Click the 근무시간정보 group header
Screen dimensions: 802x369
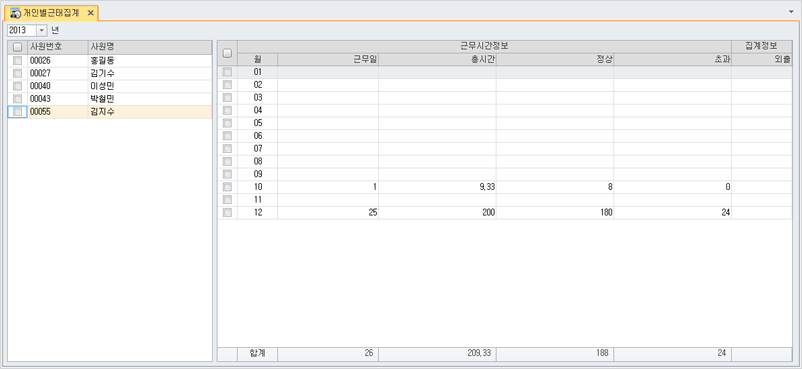(x=484, y=47)
